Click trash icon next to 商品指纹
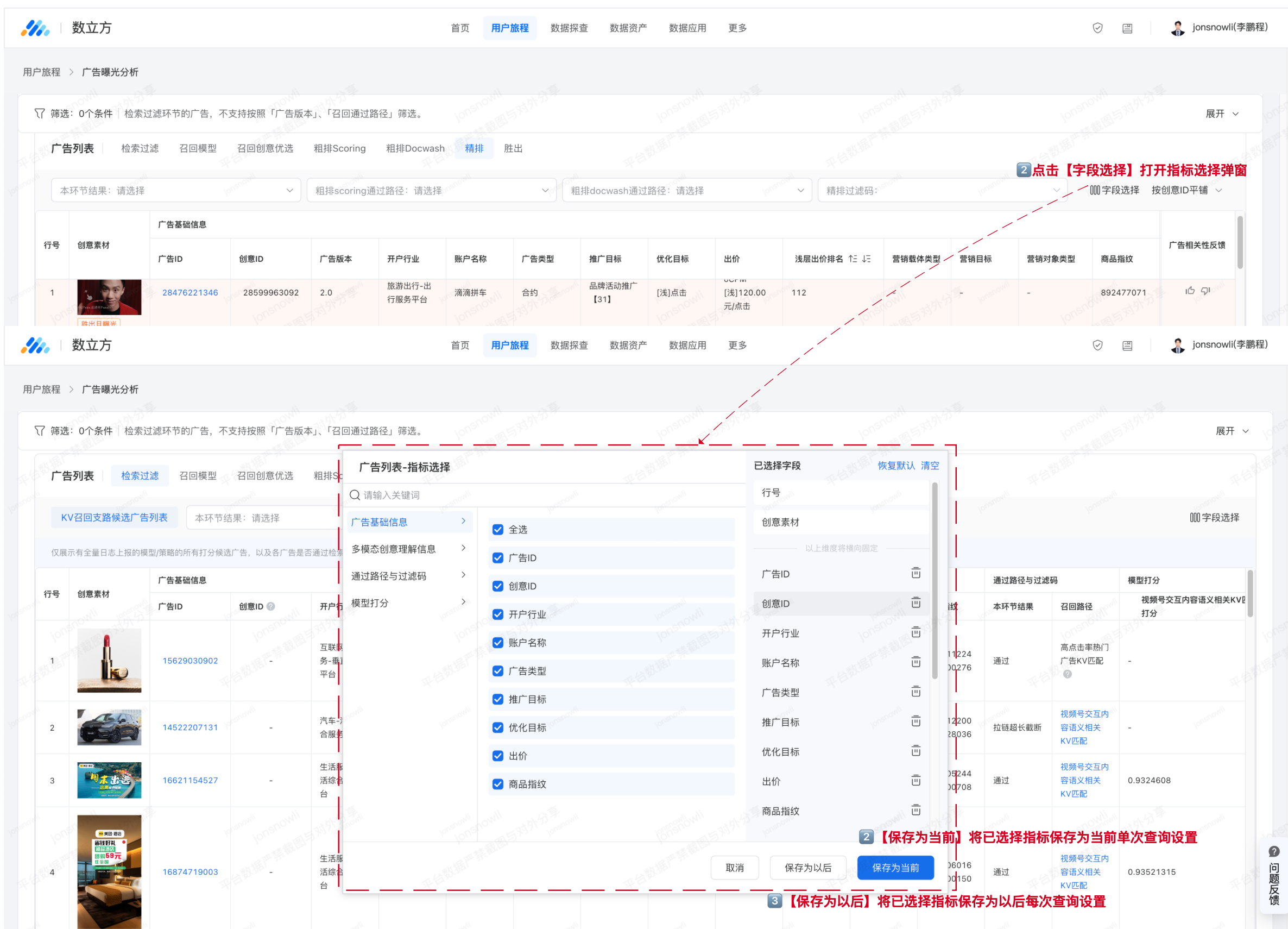The image size is (1288, 929). click(x=916, y=810)
